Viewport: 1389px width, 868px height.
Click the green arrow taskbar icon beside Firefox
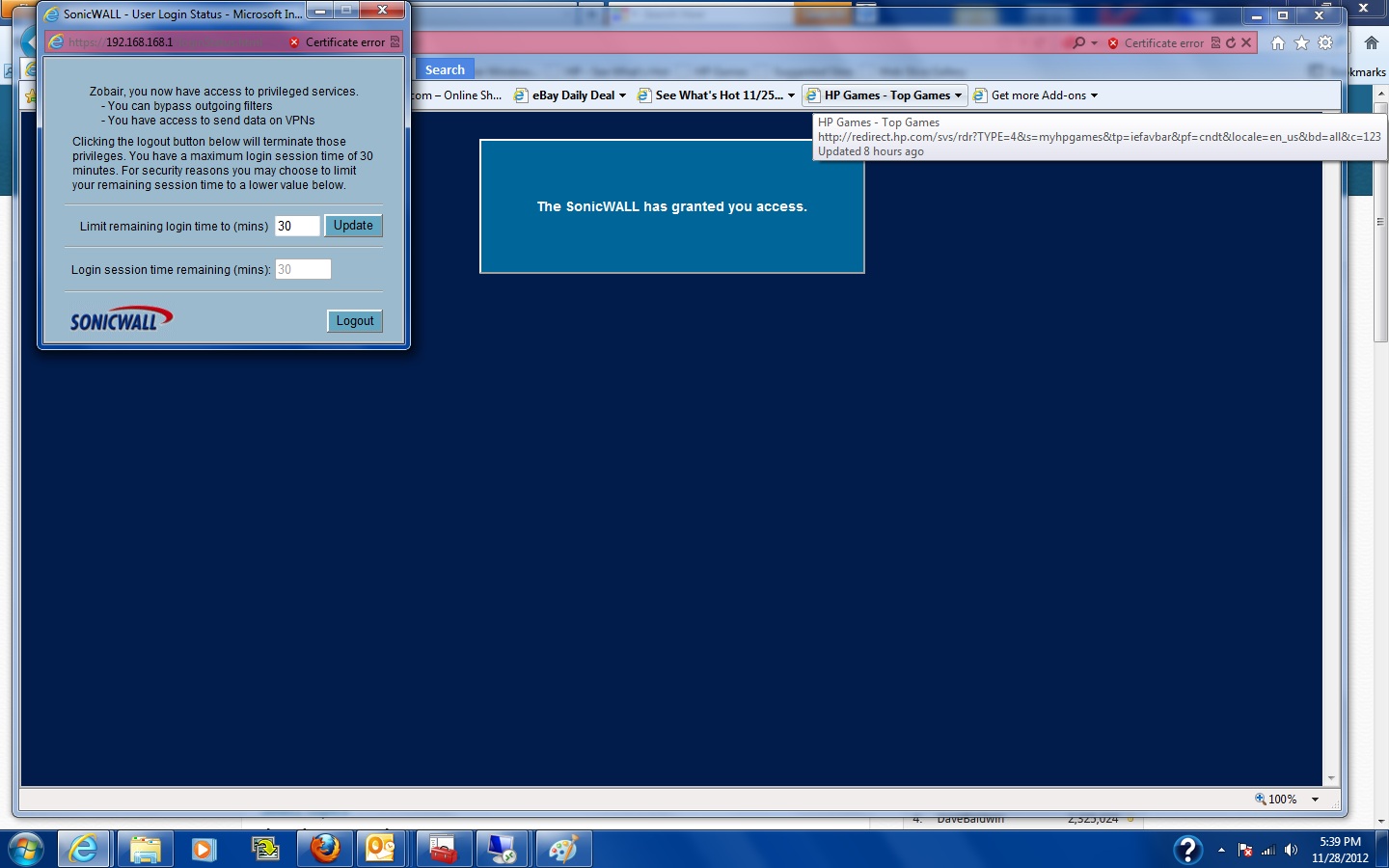pyautogui.click(x=264, y=849)
